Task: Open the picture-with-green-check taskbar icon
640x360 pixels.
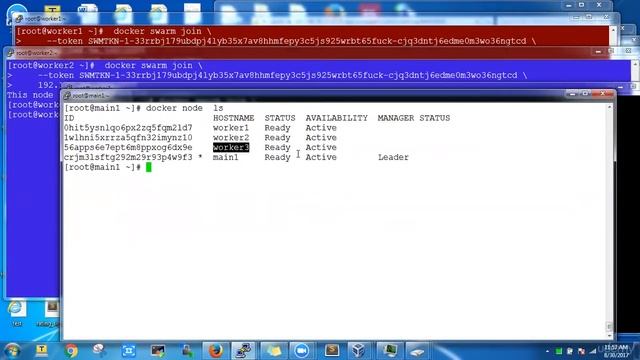Action: pos(158,351)
